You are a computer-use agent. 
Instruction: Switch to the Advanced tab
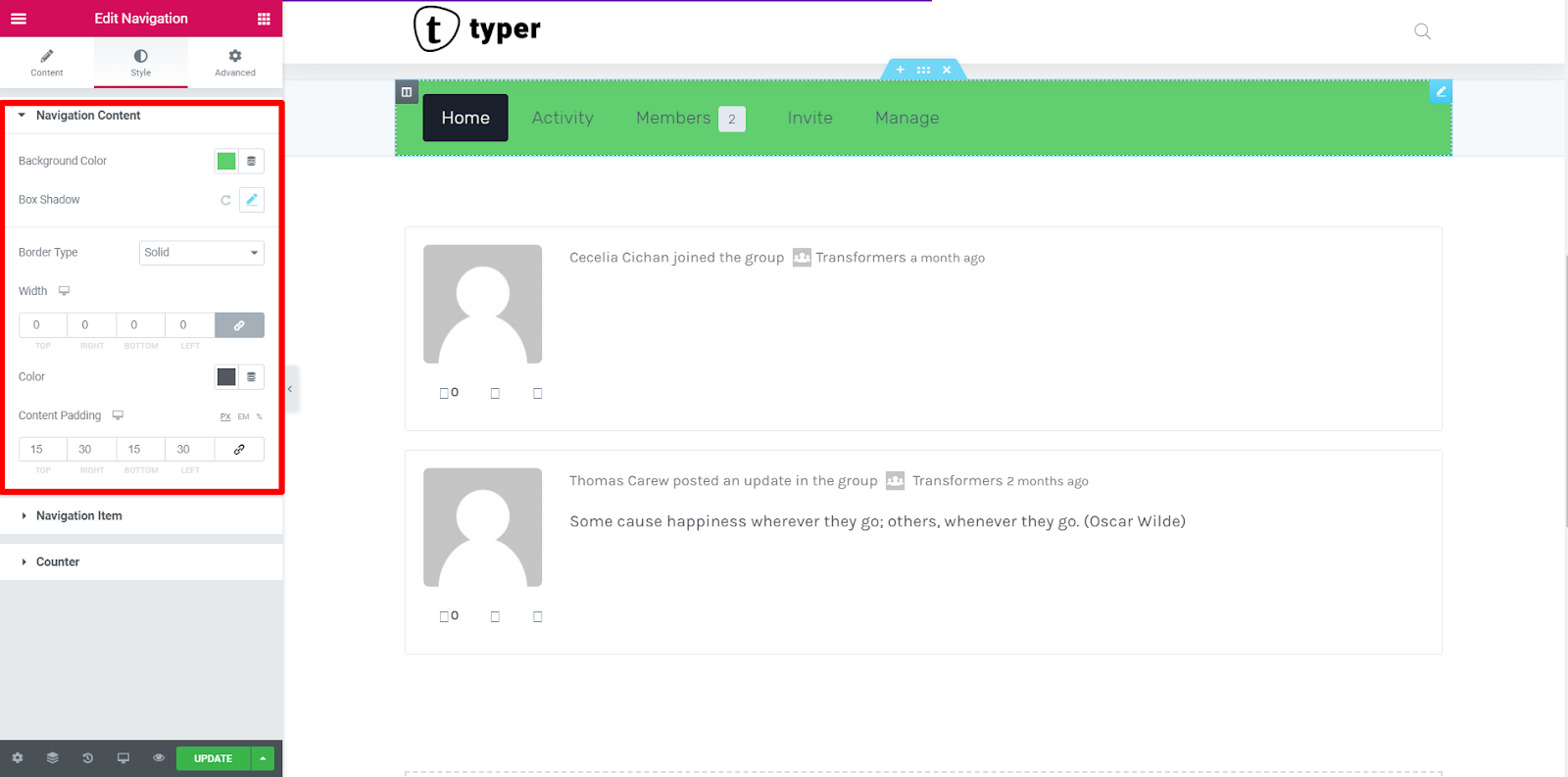click(235, 63)
